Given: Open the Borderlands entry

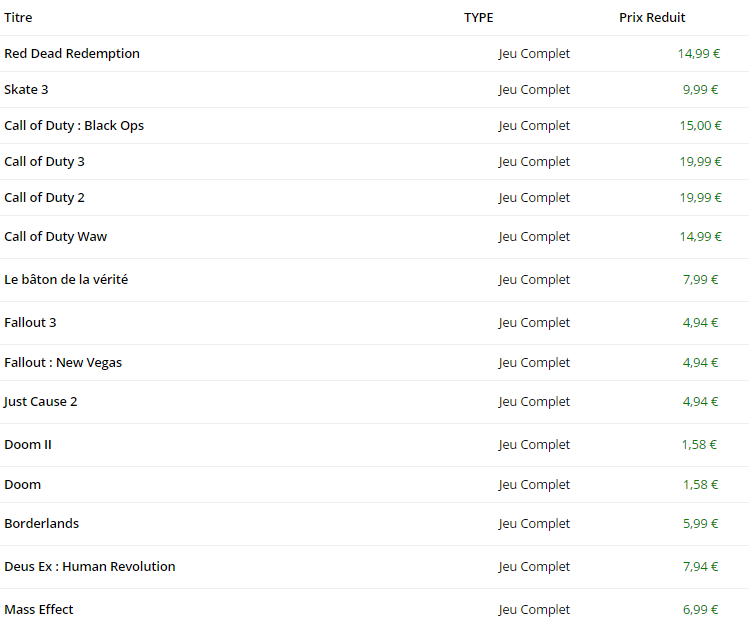Looking at the screenshot, I should point(41,524).
